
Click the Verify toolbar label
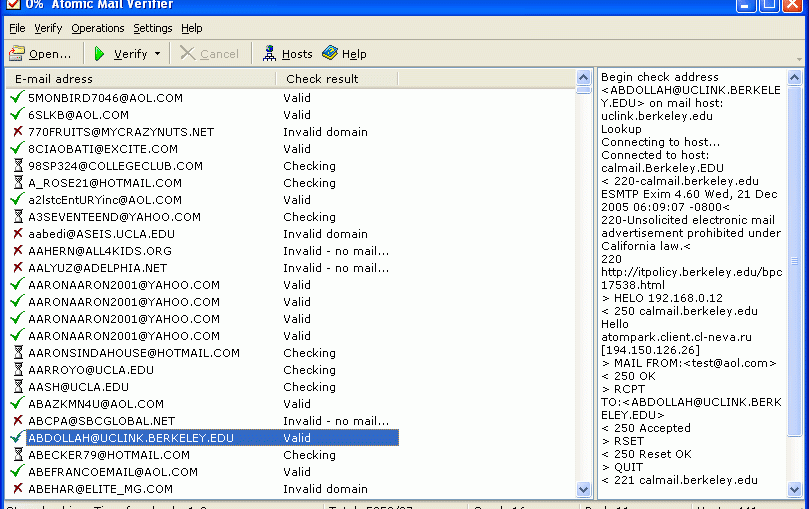pos(131,54)
